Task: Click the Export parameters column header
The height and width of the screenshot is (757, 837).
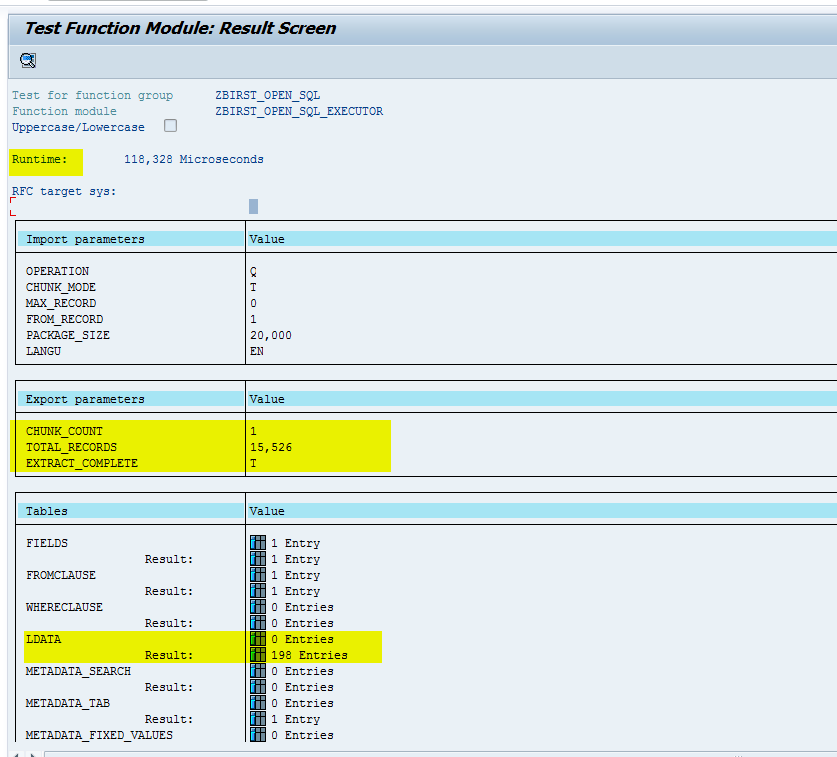Action: tap(85, 399)
